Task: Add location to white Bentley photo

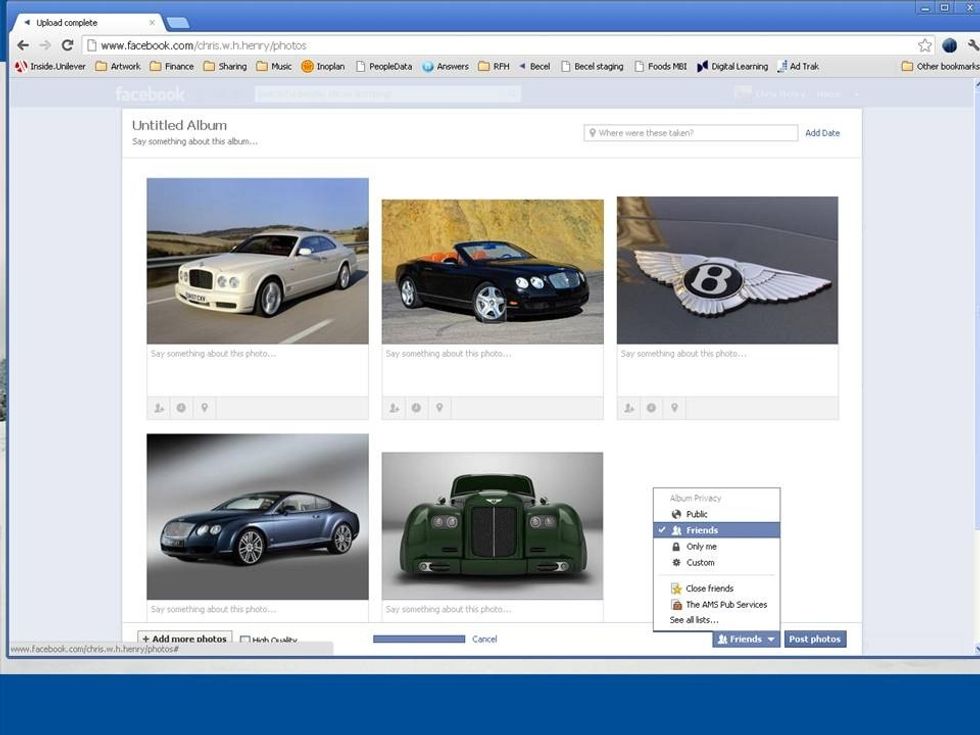Action: [204, 408]
